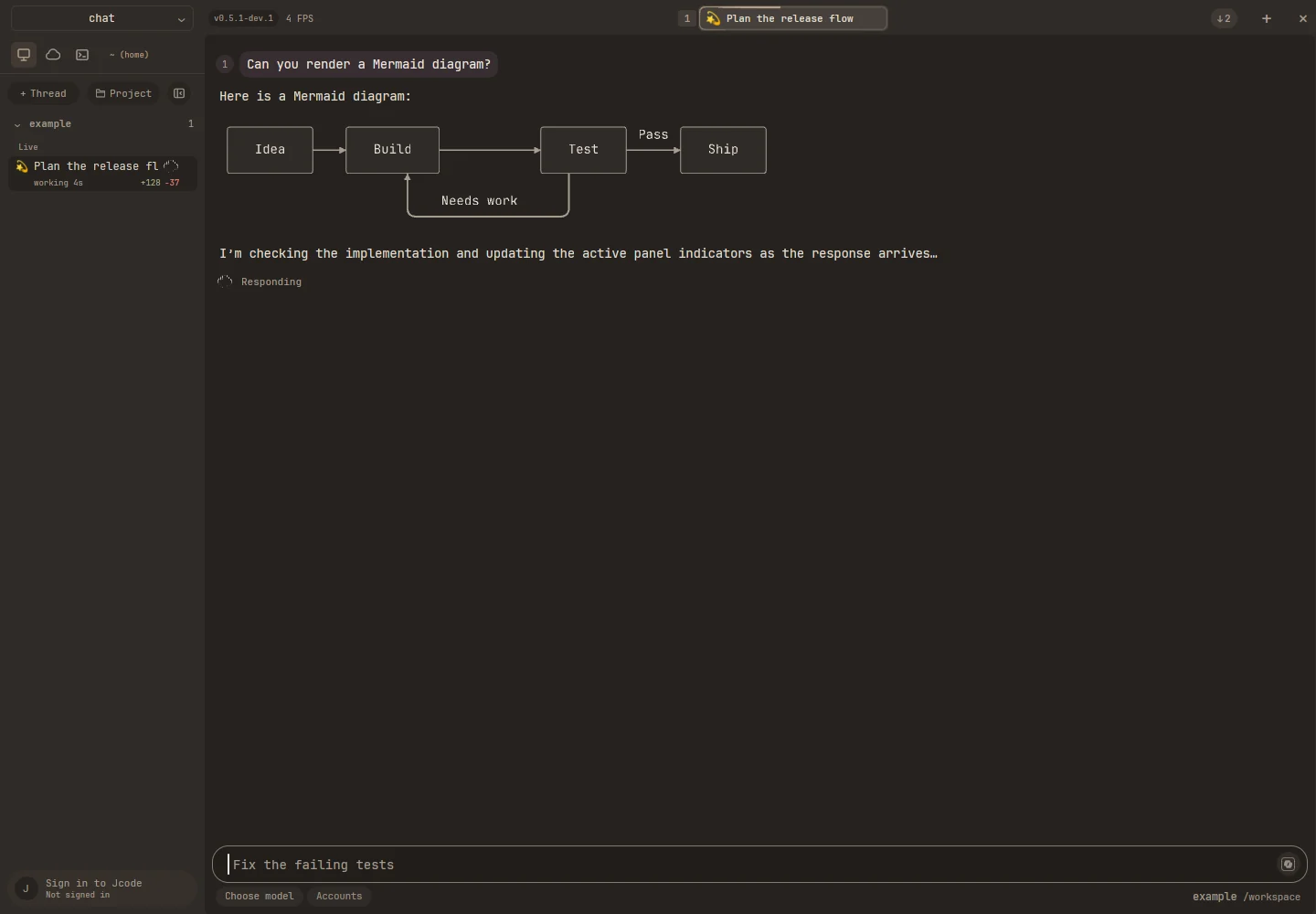Screen dimensions: 1316x914
Task: Click the J avatar icon
Action: (x=26, y=888)
